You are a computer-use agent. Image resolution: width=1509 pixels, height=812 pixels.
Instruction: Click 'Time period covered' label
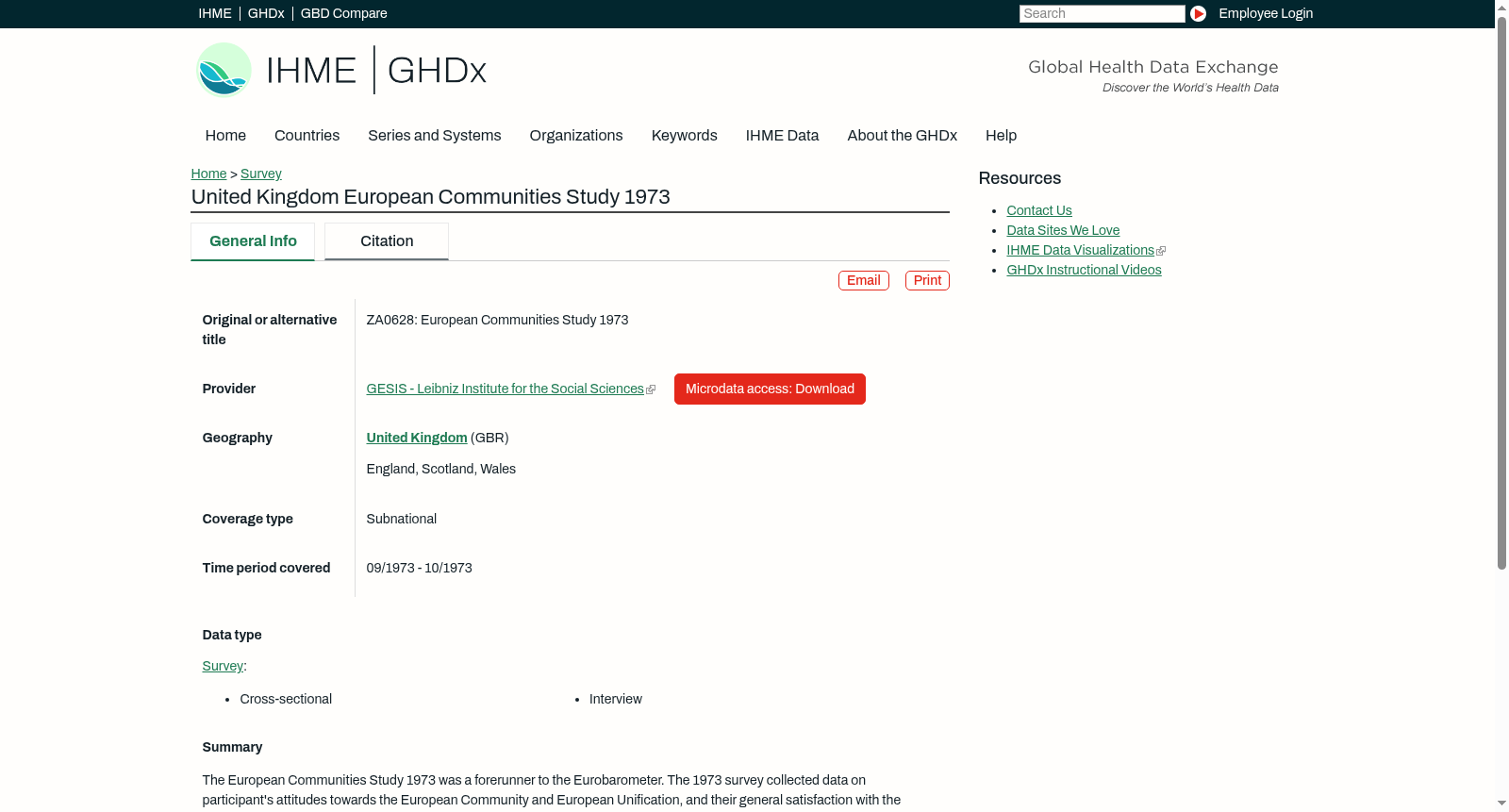coord(266,569)
